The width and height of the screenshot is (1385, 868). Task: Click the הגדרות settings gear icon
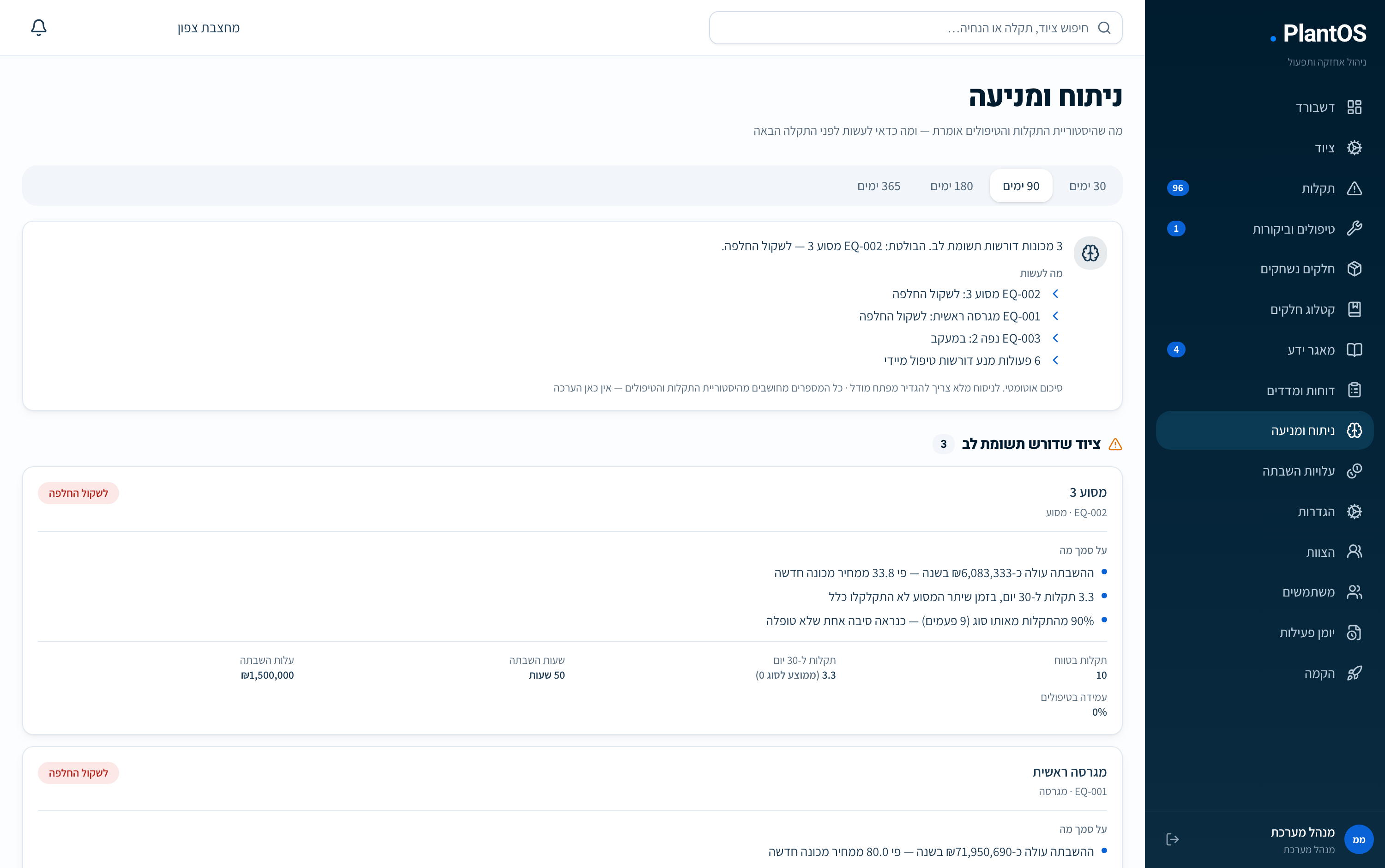pos(1355,512)
